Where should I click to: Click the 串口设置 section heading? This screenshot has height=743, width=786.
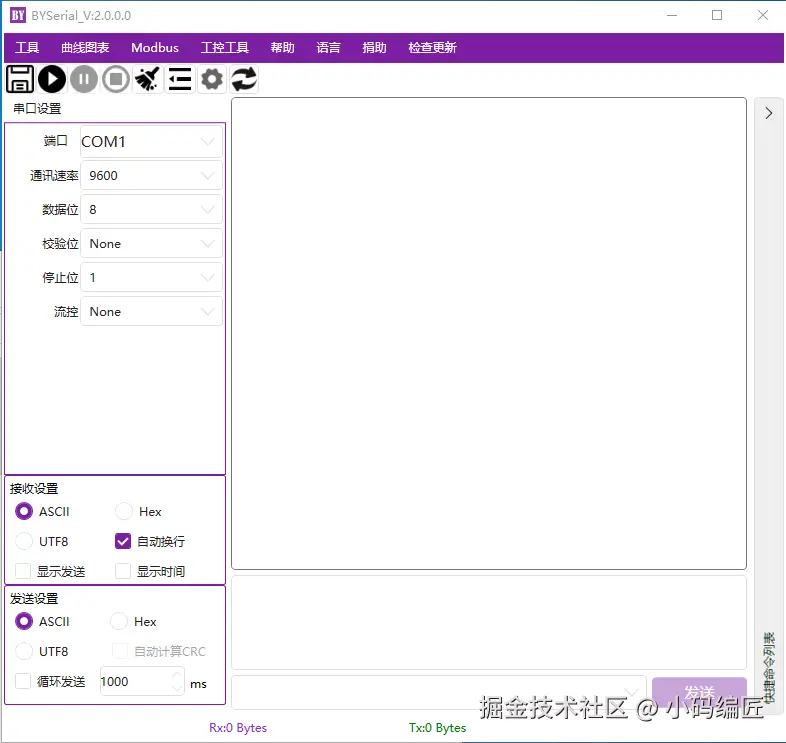pos(37,108)
